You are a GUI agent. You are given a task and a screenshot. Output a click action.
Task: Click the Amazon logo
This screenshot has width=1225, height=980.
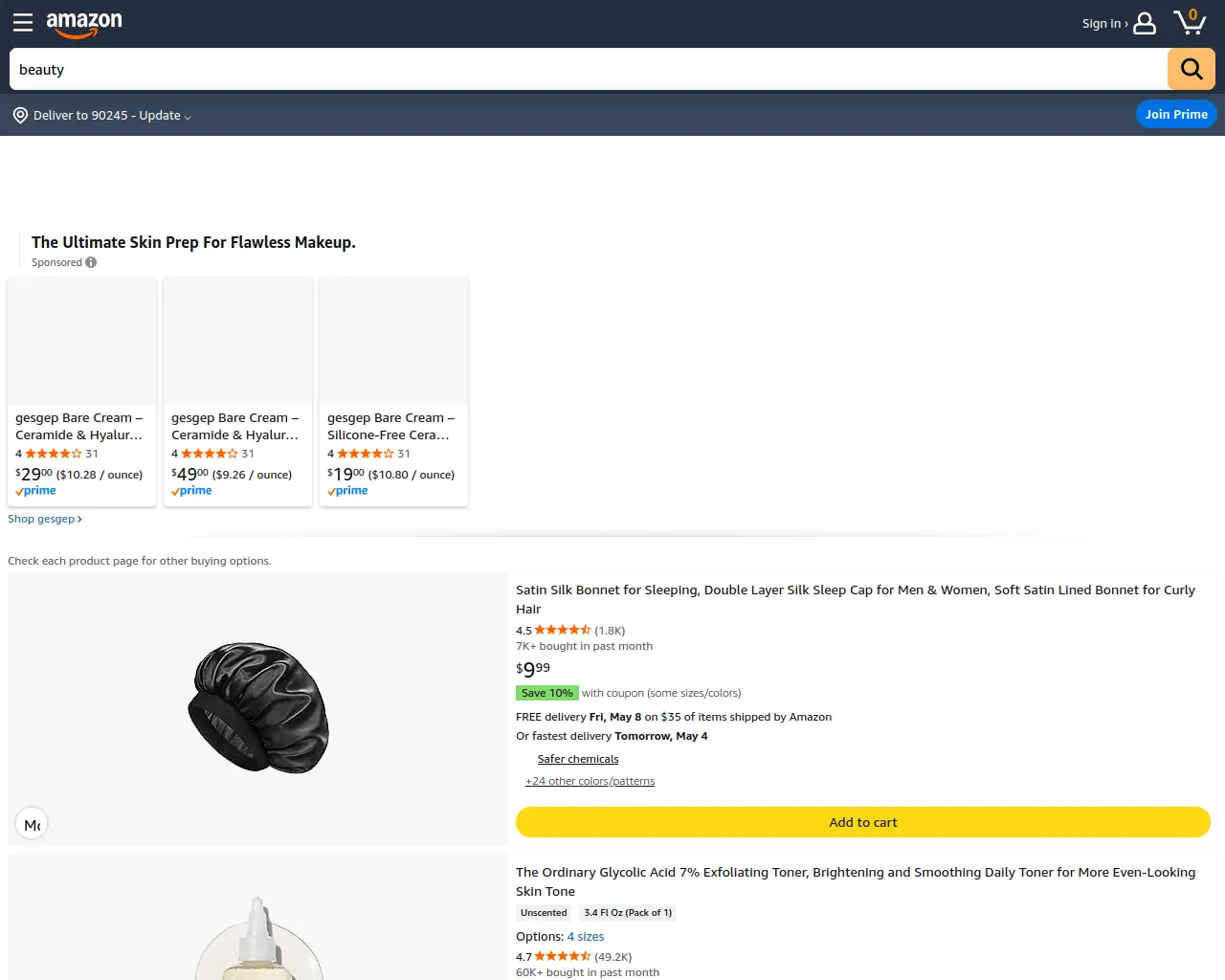(84, 24)
